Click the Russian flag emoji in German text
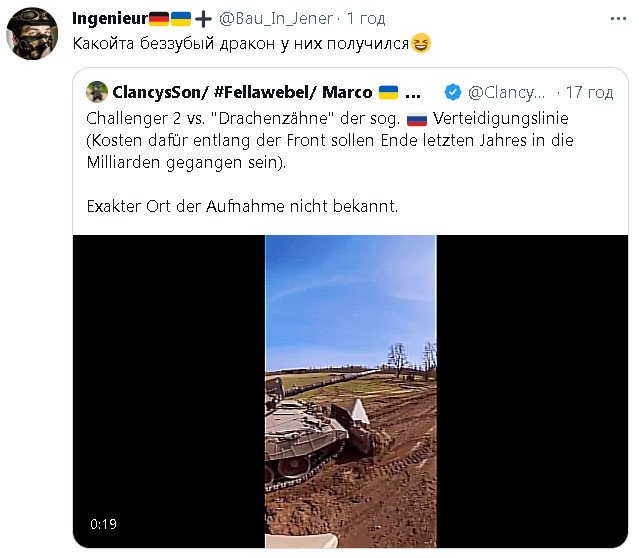The width and height of the screenshot is (639, 558). [x=416, y=119]
